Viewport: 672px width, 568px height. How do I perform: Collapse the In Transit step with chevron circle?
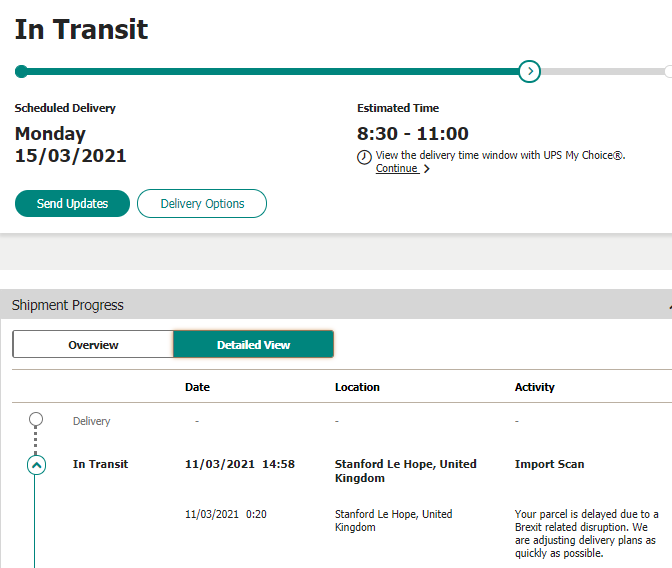pyautogui.click(x=37, y=465)
